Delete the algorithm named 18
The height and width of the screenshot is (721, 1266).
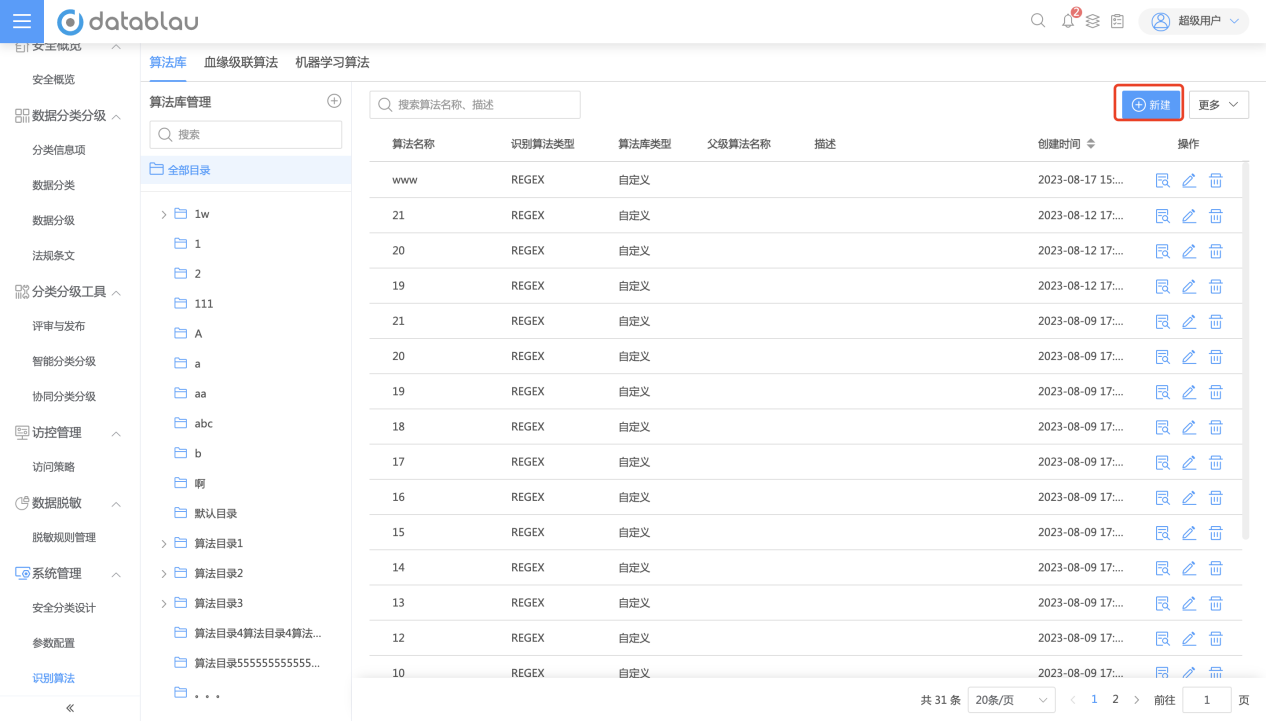1216,427
